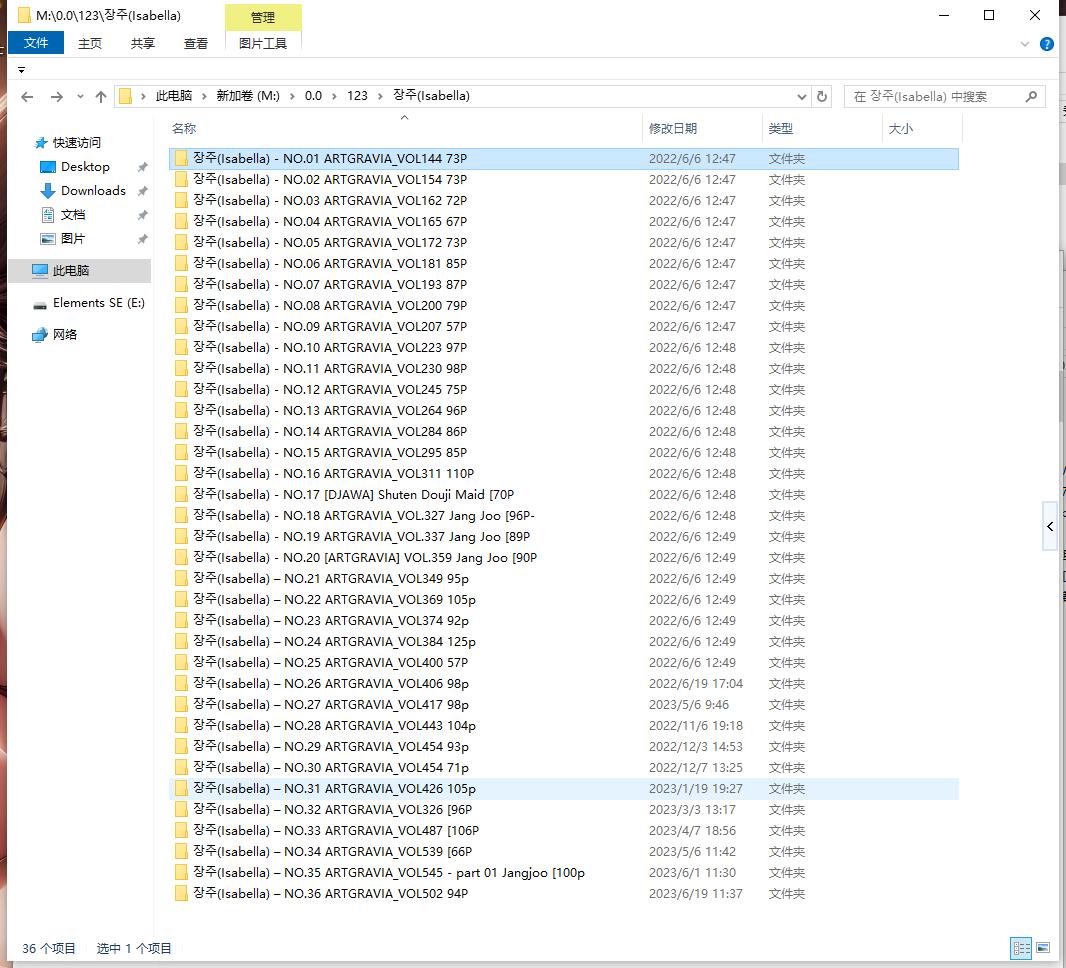
Task: Sort by the 修改日期 column header
Action: [x=673, y=128]
